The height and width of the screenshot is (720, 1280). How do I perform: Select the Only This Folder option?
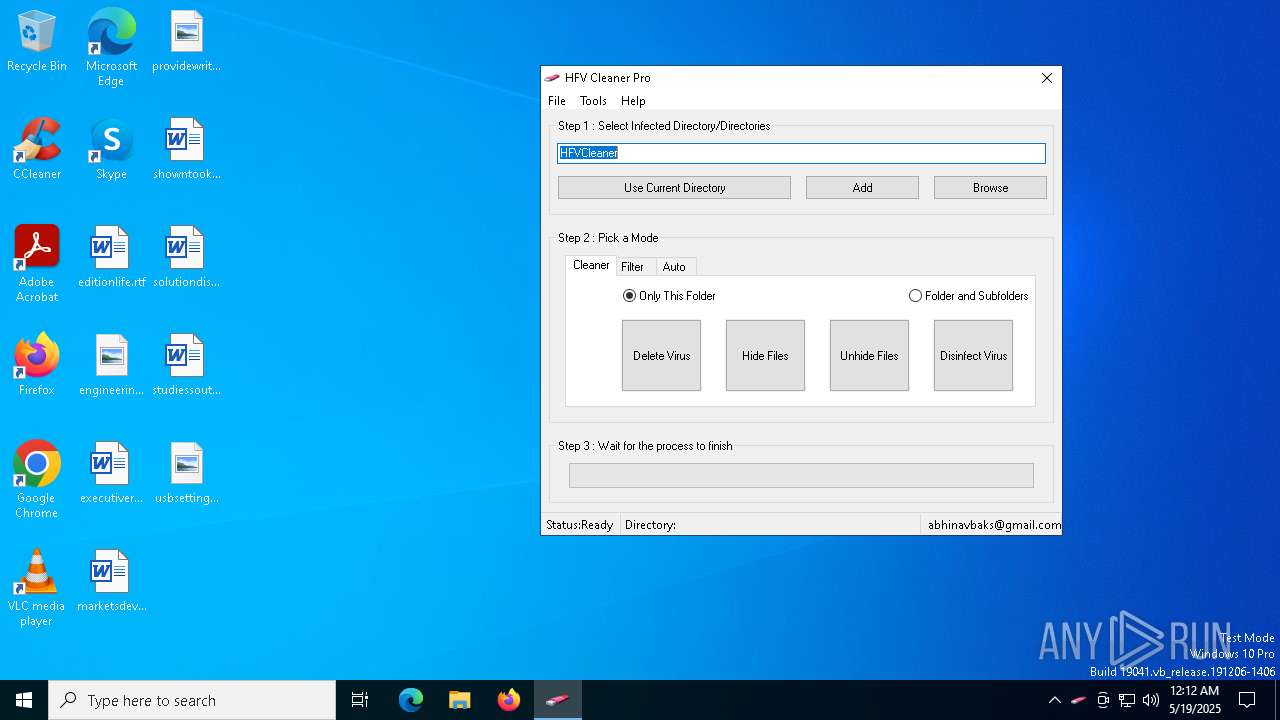click(x=669, y=296)
